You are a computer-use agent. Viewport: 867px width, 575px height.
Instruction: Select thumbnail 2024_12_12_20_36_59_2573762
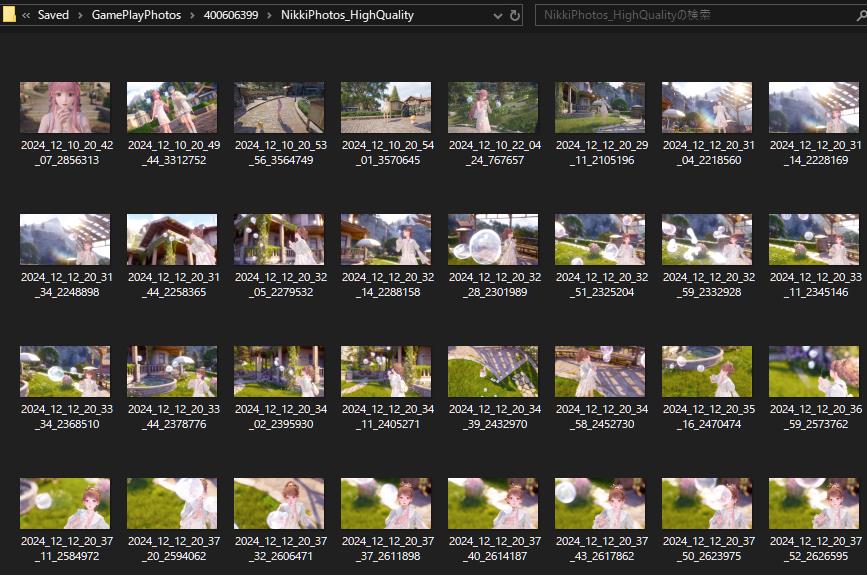pyautogui.click(x=814, y=372)
